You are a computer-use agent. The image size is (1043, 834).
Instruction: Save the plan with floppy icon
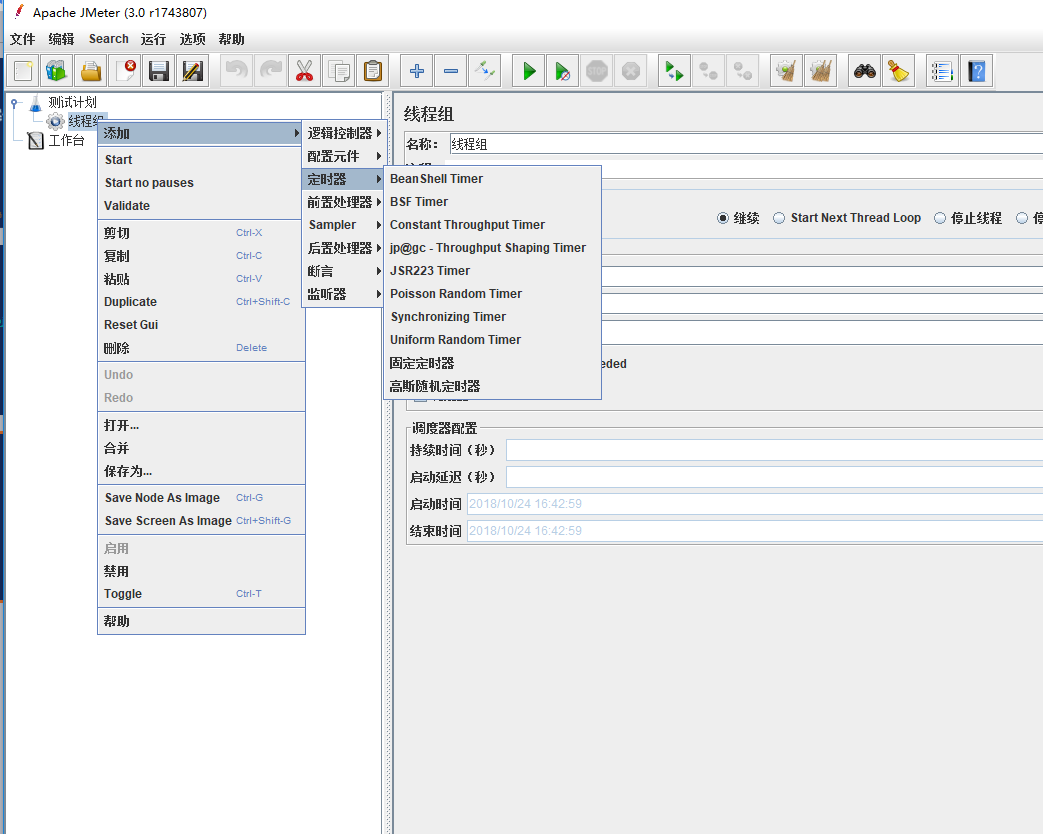click(158, 70)
